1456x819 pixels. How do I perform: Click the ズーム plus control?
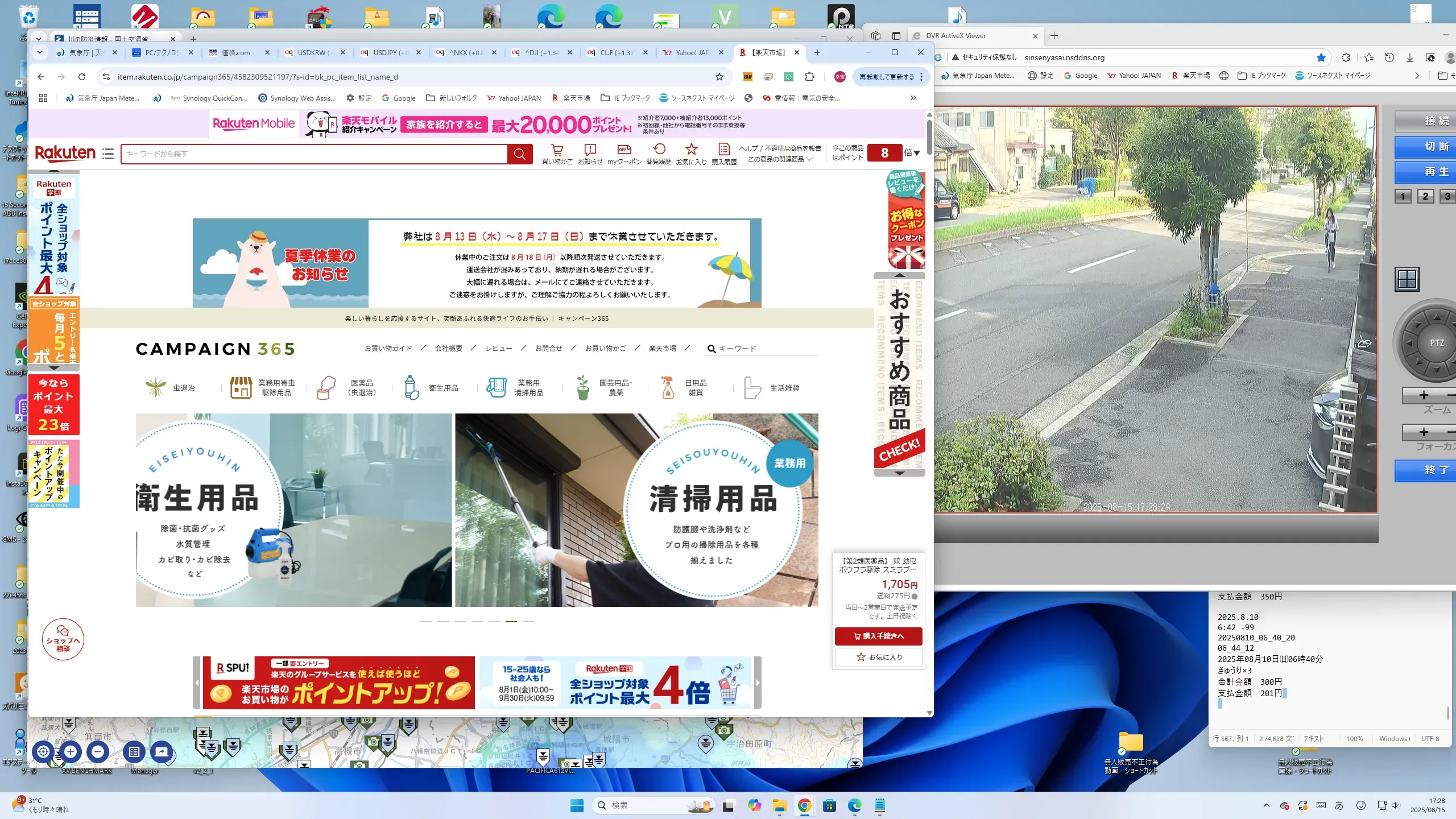[x=1424, y=395]
